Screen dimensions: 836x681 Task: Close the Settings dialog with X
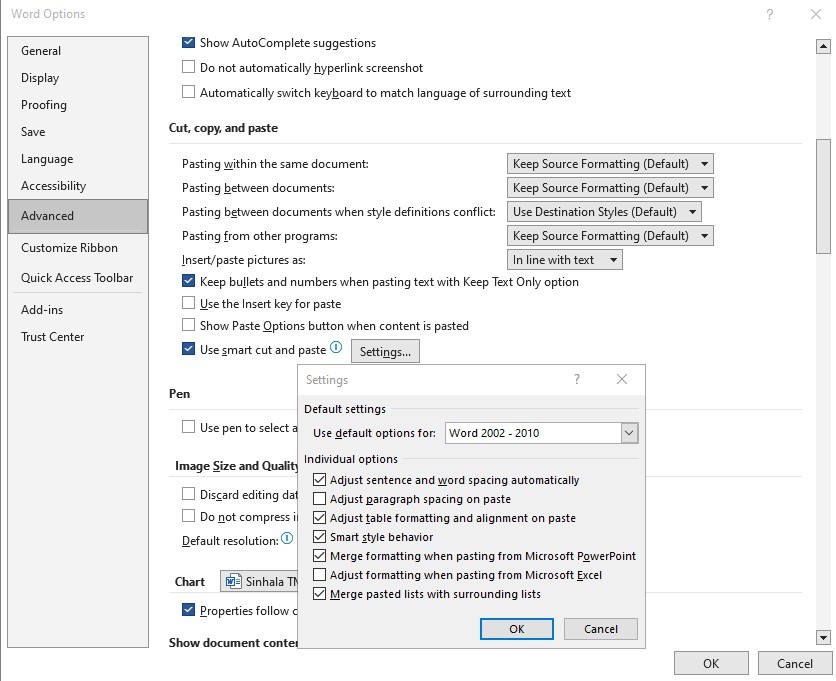[x=622, y=379]
